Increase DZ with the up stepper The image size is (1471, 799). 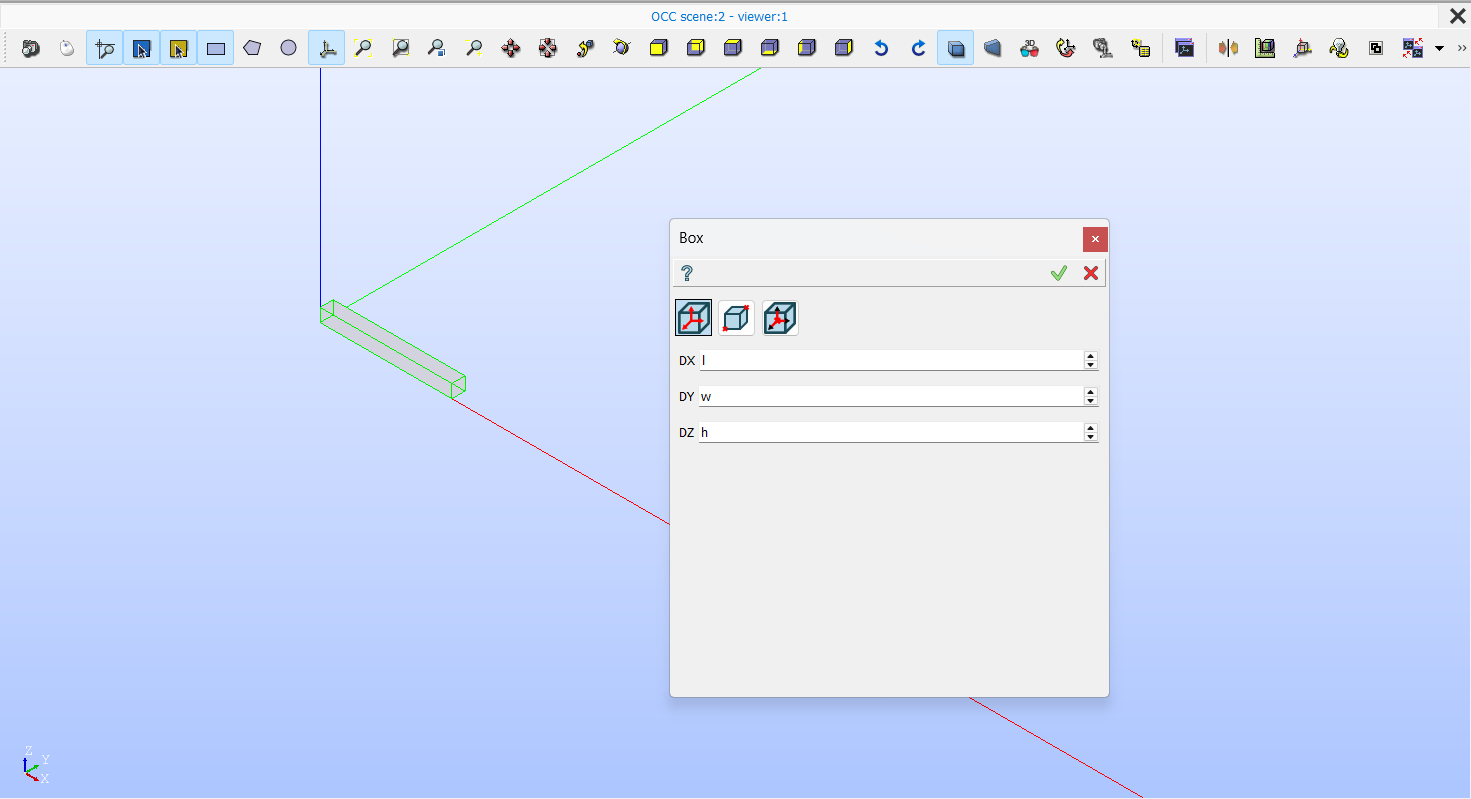[1090, 427]
